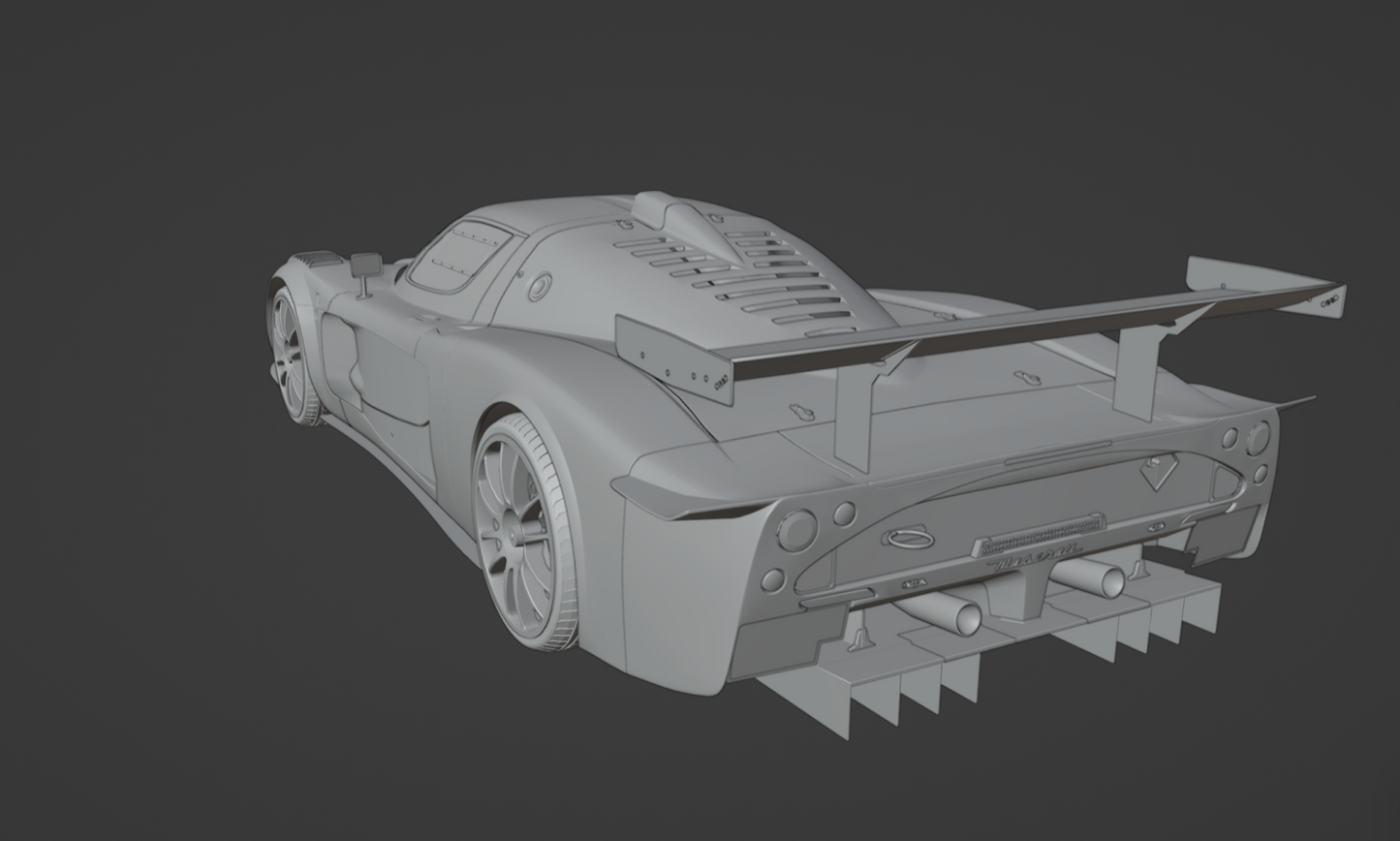Select the rear wheel rim nearest the camera
Image resolution: width=1400 pixels, height=841 pixels.
(x=515, y=533)
